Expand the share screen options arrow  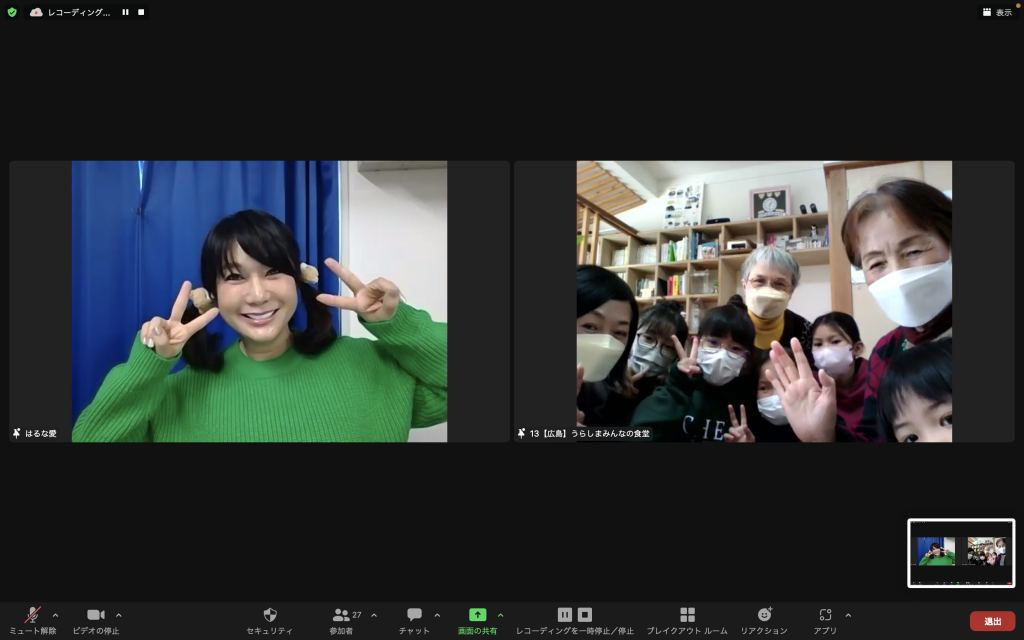(x=500, y=615)
